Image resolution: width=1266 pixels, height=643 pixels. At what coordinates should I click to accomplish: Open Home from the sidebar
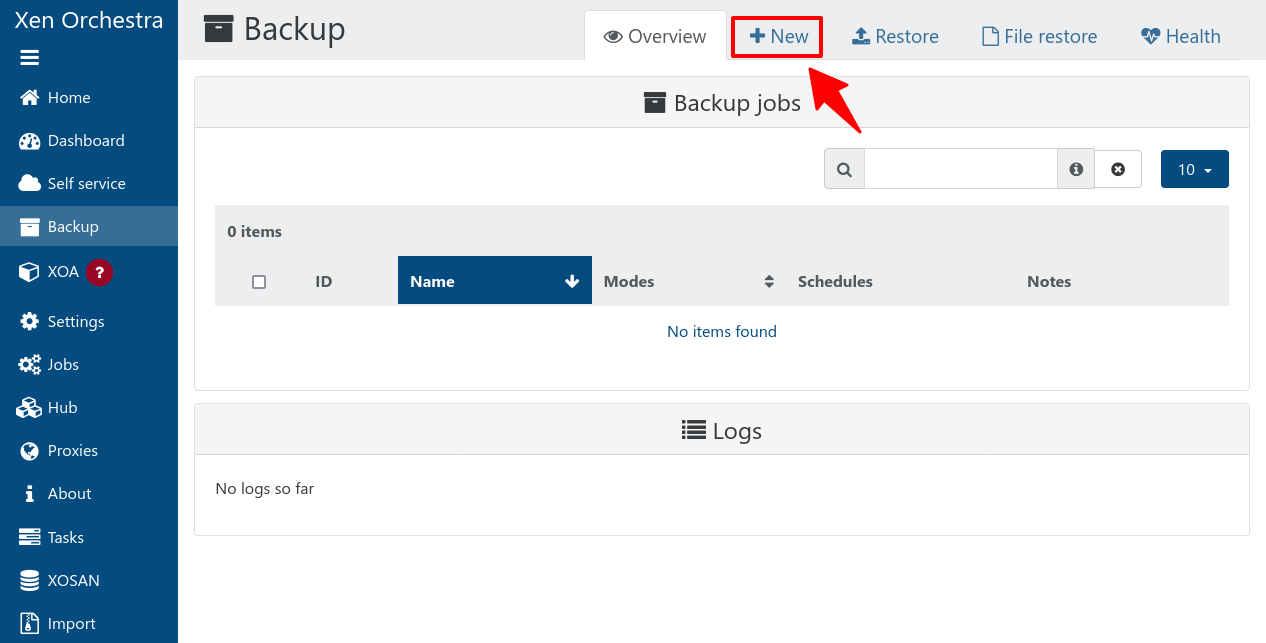pos(68,98)
